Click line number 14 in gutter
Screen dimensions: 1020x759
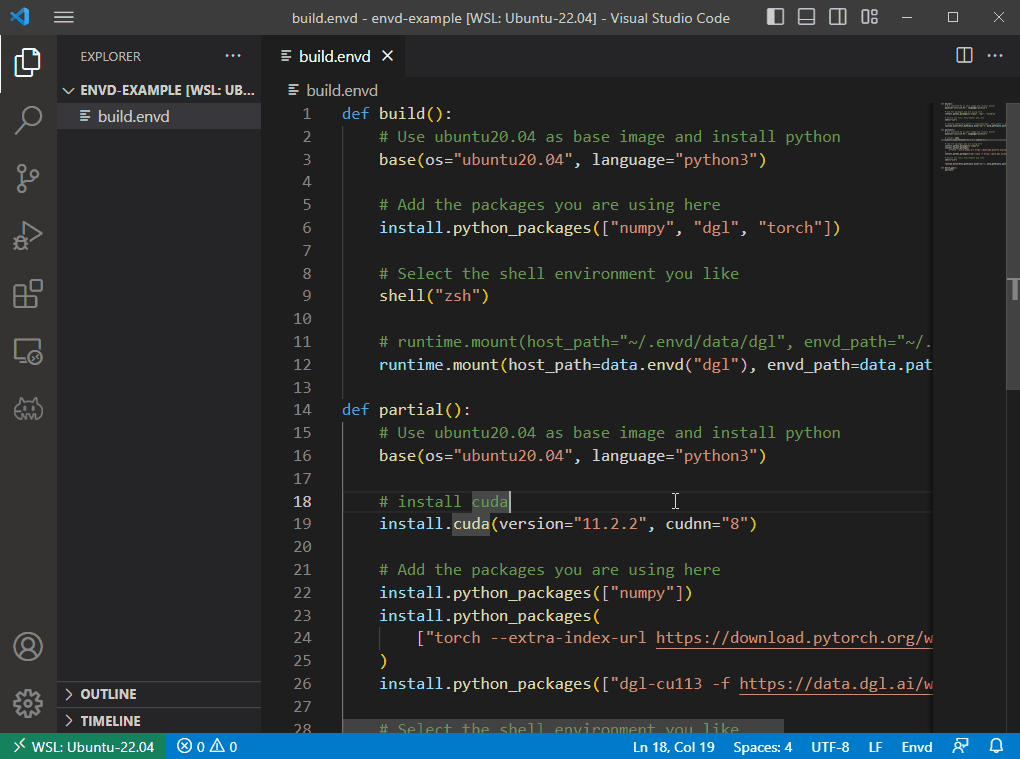pos(302,410)
